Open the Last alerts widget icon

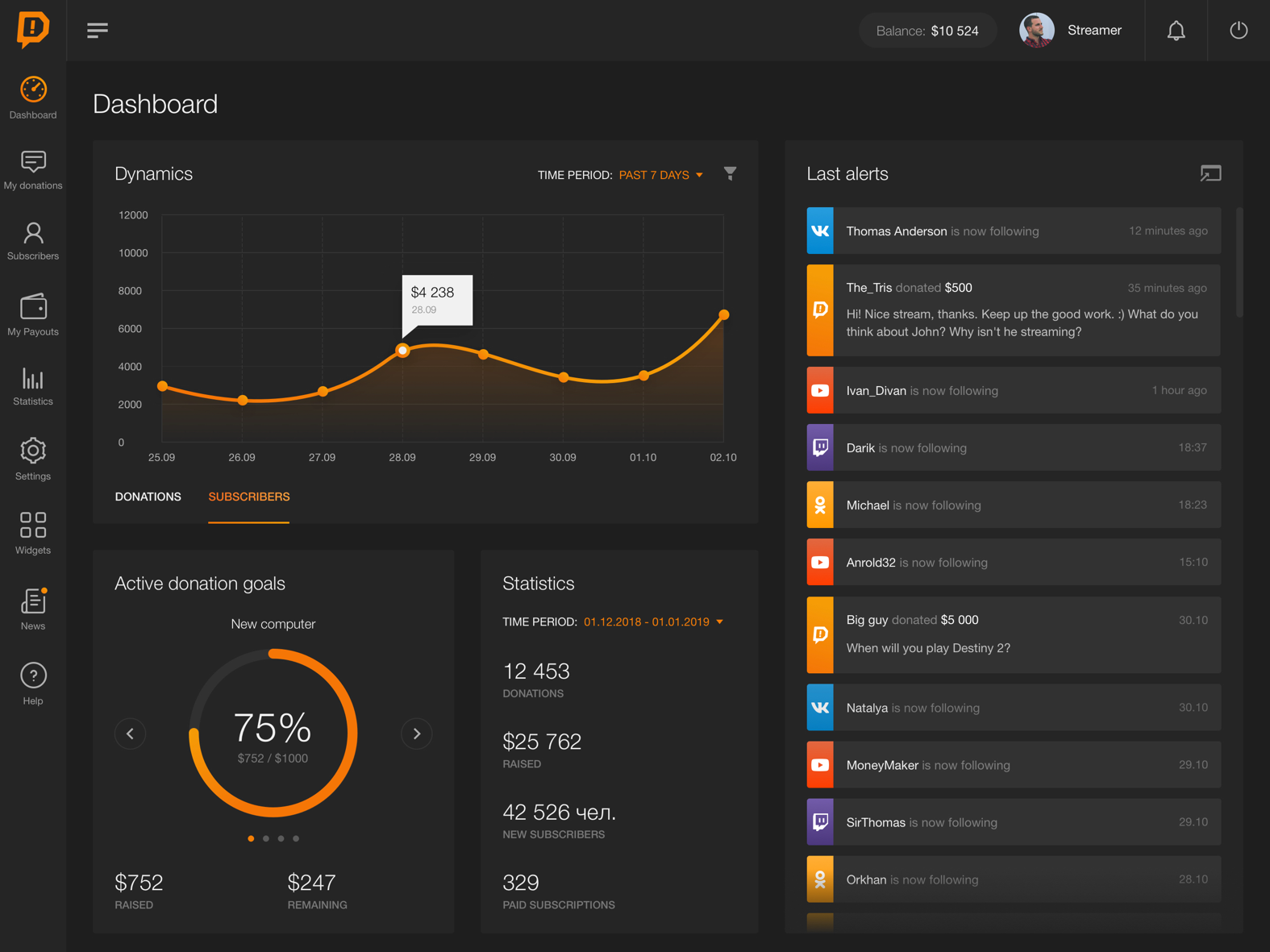pos(1210,173)
